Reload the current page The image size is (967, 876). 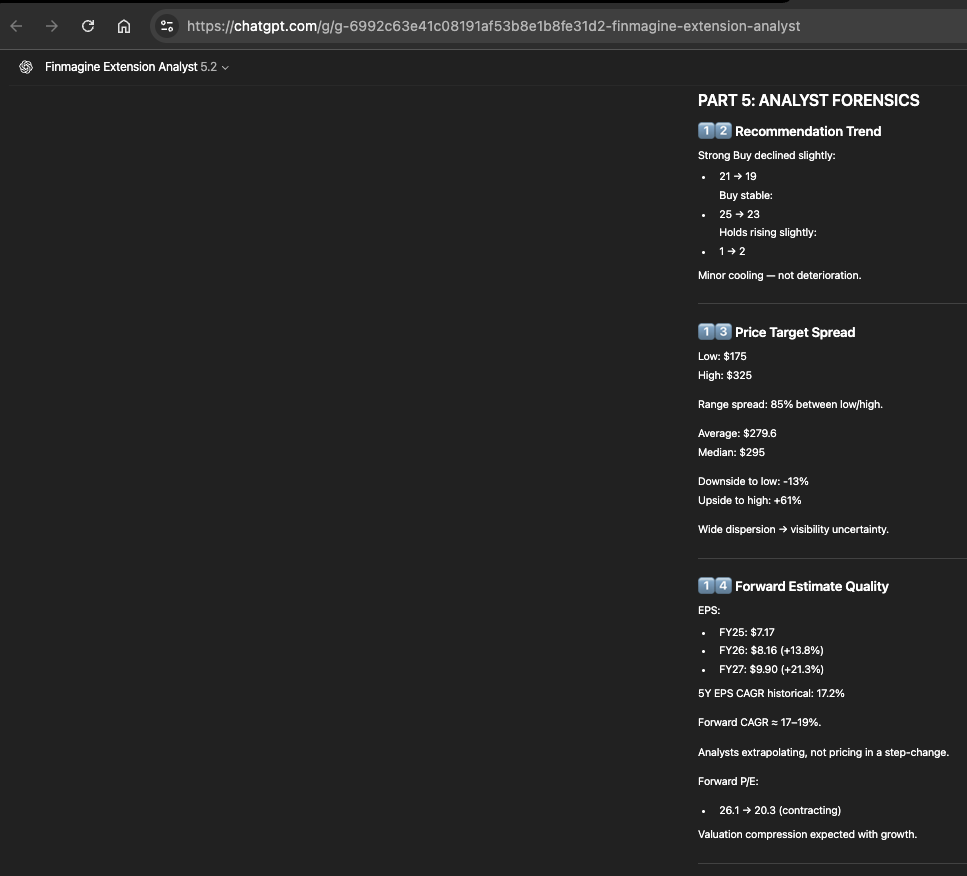(x=88, y=26)
